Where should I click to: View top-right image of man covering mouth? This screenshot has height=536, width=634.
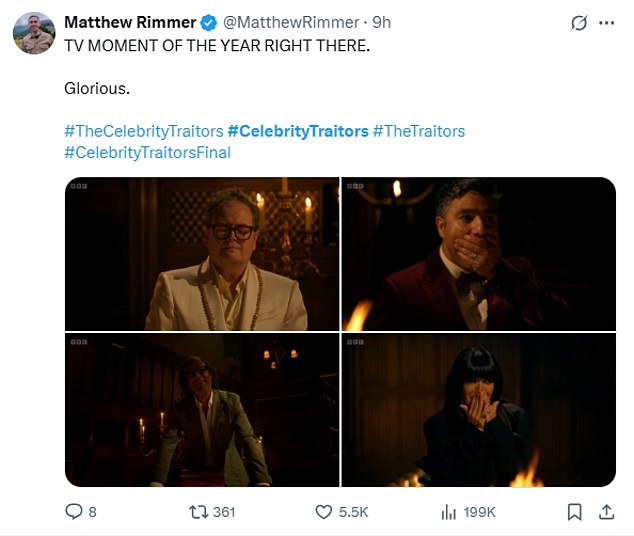point(479,253)
